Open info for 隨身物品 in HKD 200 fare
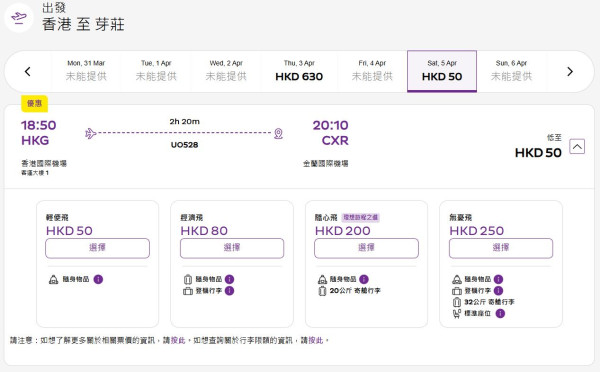The width and height of the screenshot is (600, 372). pyautogui.click(x=364, y=279)
